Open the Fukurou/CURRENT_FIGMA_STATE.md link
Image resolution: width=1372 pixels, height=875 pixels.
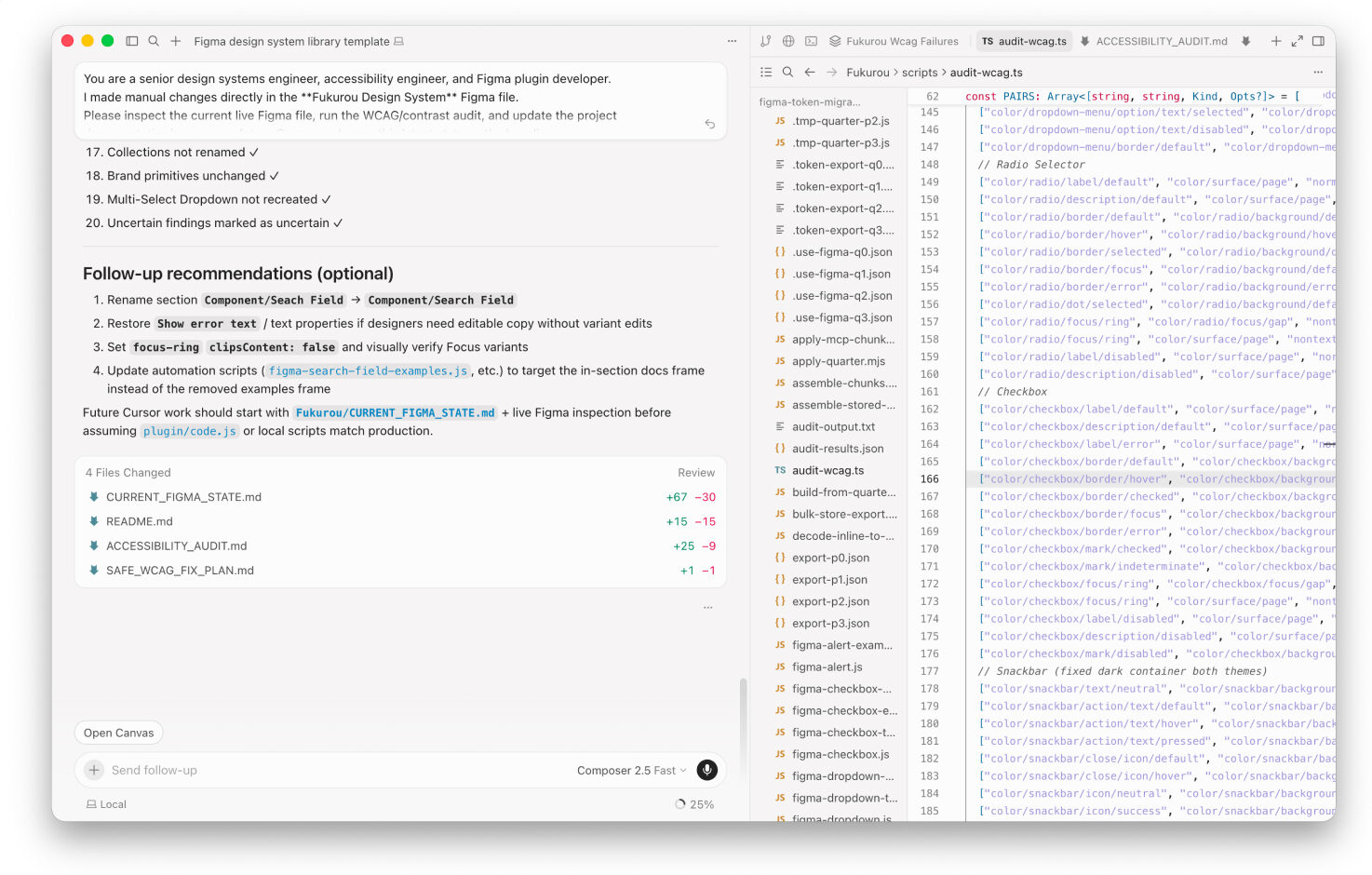[395, 412]
